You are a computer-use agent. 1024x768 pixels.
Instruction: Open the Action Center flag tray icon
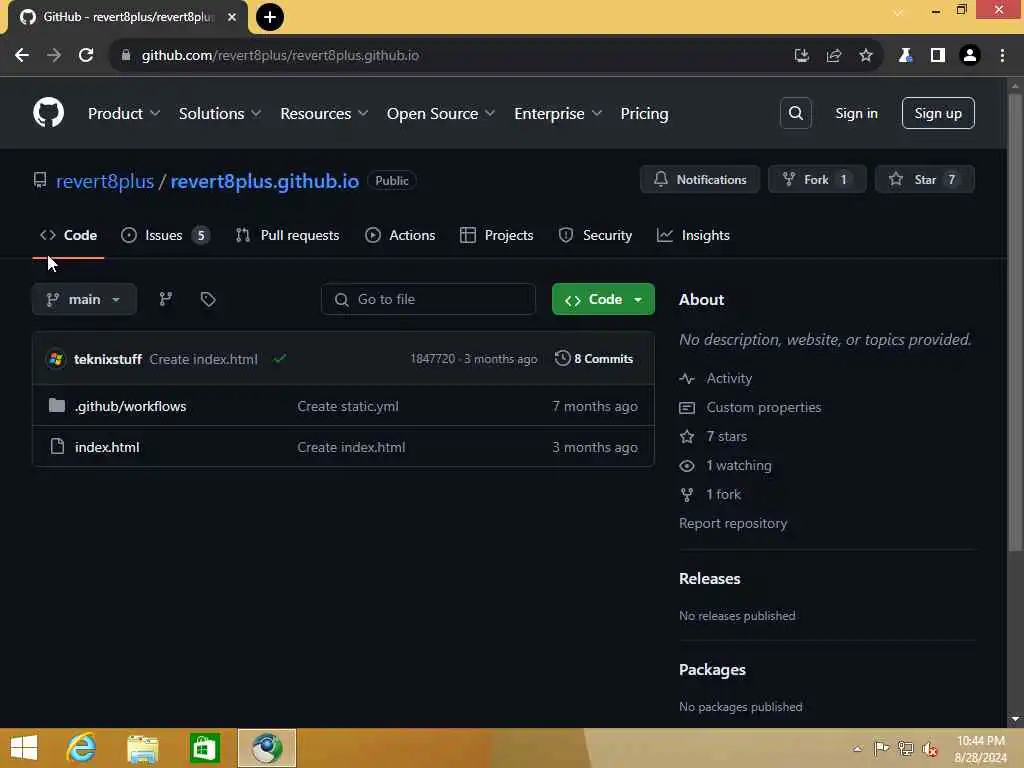click(881, 748)
